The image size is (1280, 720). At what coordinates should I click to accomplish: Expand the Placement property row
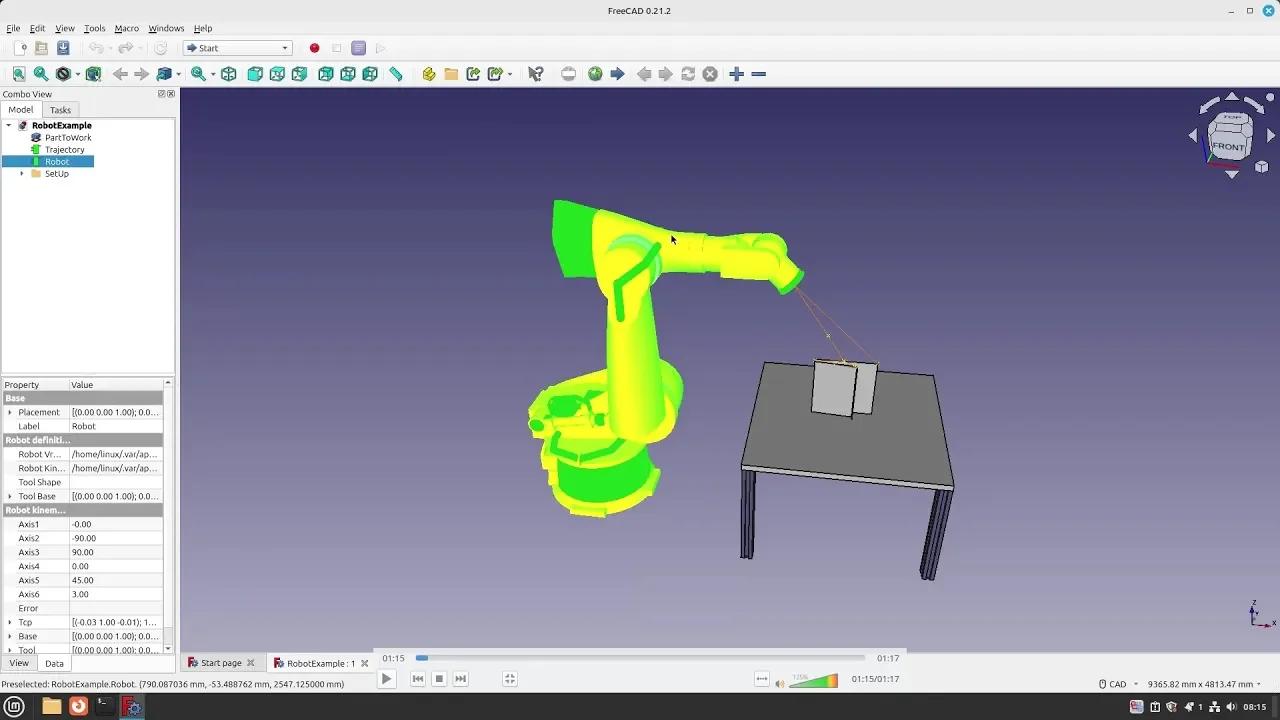coord(9,412)
